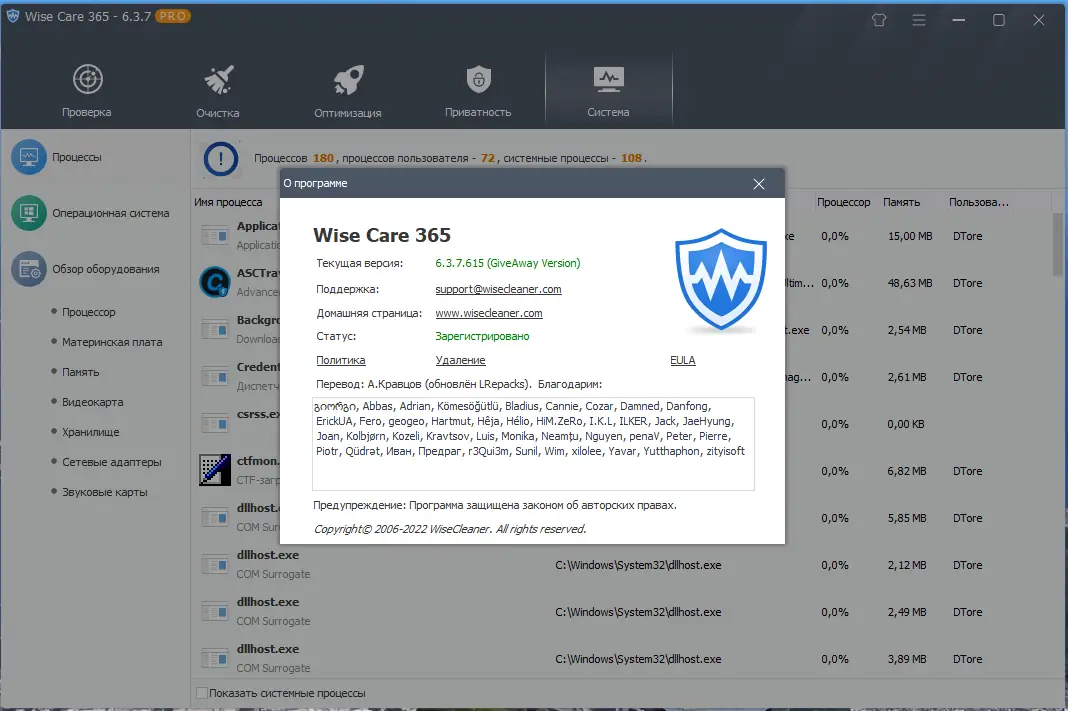Image resolution: width=1068 pixels, height=711 pixels.
Task: Select Хранилище in the sidebar
Action: click(91, 432)
